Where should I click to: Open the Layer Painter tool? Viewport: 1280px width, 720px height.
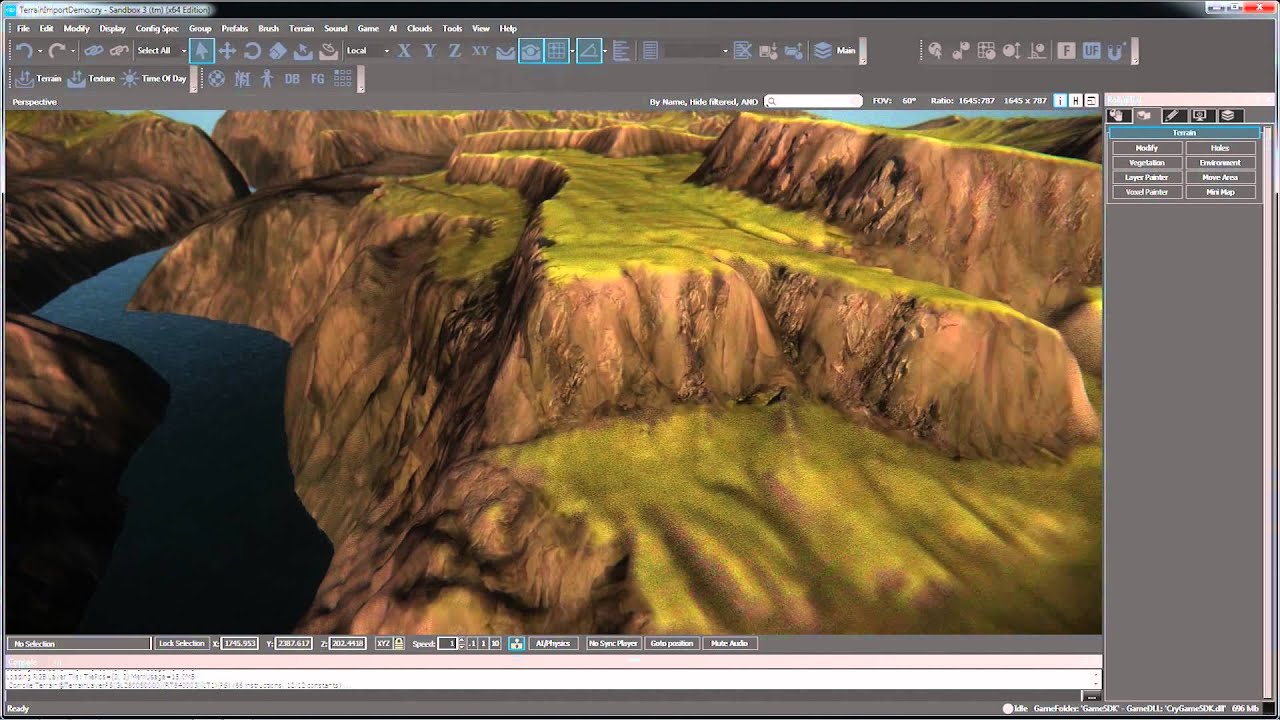click(x=1147, y=177)
